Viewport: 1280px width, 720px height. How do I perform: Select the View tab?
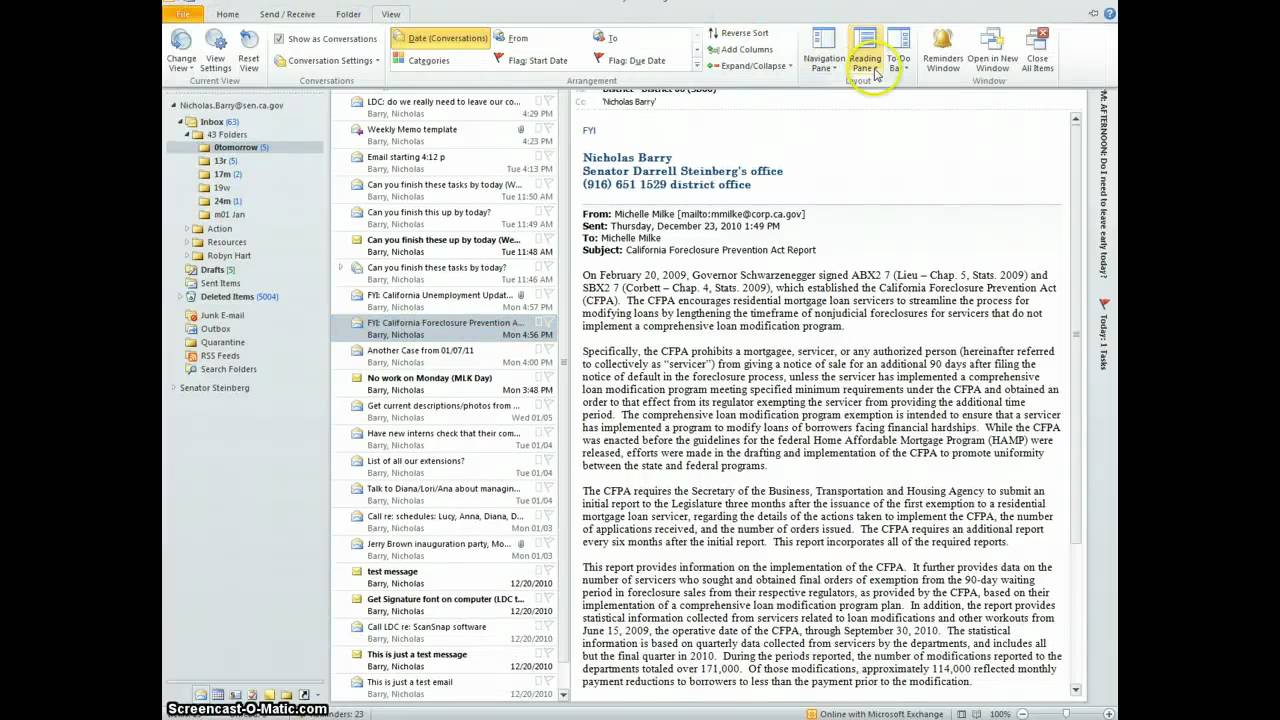(391, 14)
